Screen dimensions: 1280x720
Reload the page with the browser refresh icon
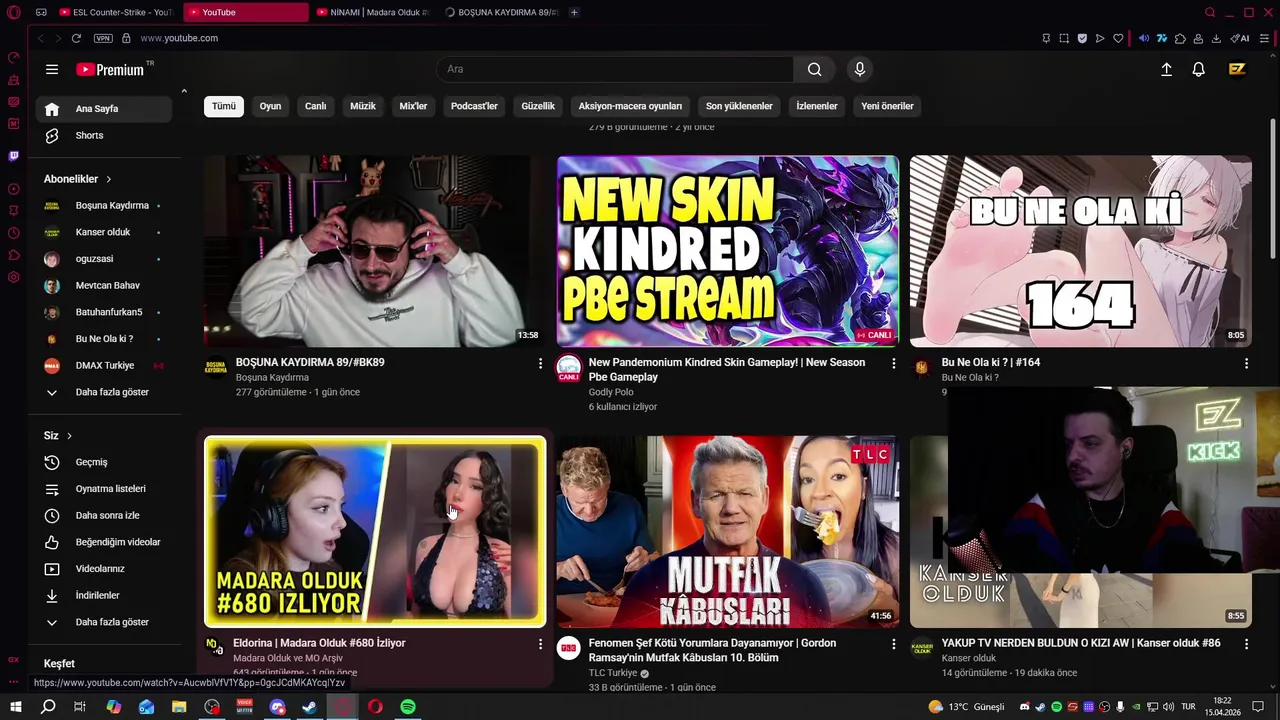76,38
